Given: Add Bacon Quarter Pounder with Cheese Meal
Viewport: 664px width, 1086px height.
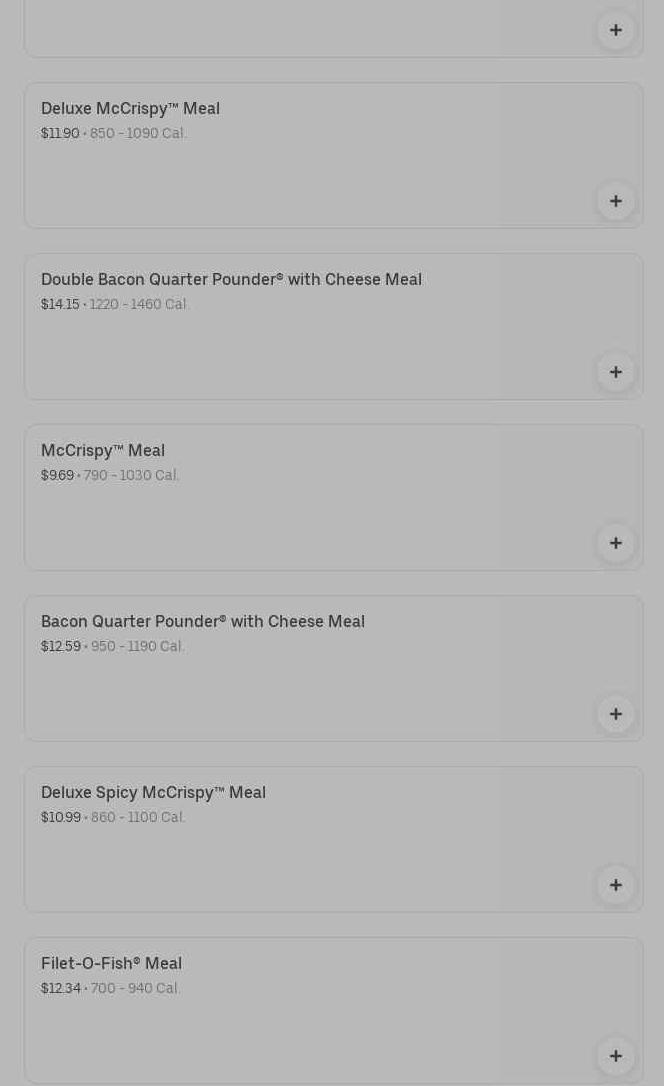Looking at the screenshot, I should [615, 714].
